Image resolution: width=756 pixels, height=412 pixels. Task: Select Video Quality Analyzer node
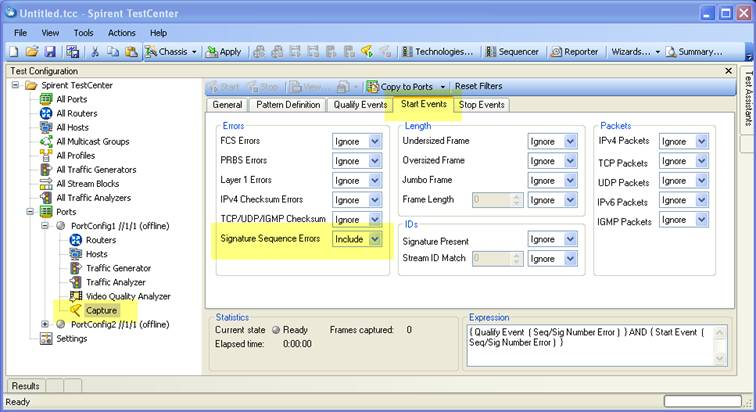[x=128, y=296]
